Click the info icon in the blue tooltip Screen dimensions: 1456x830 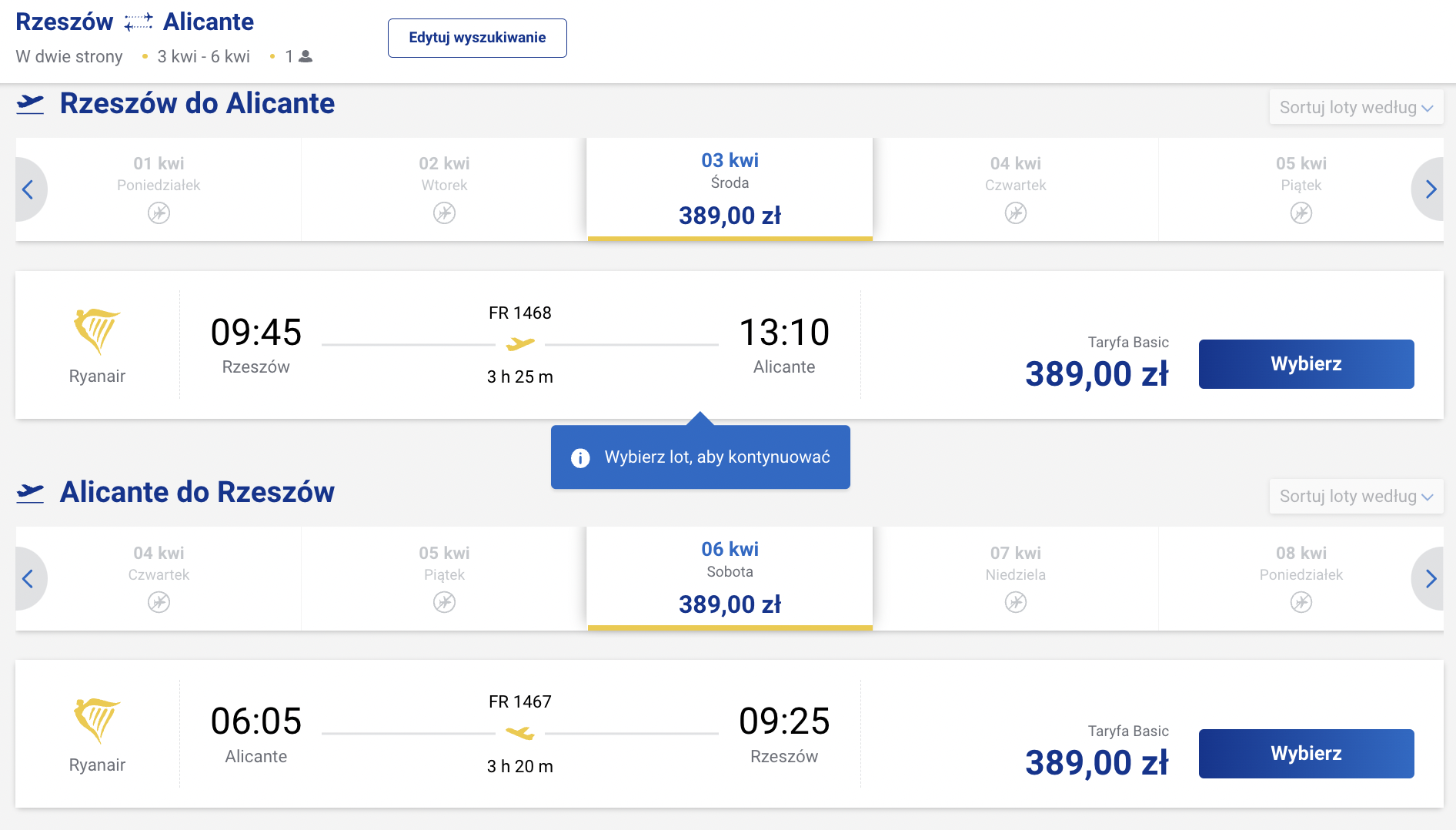click(x=580, y=458)
